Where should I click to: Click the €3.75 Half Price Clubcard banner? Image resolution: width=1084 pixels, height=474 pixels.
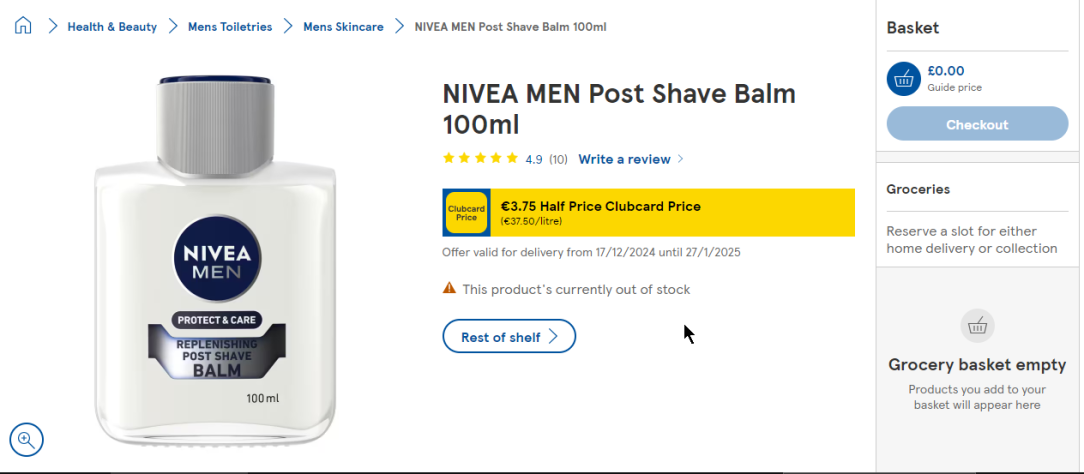pyautogui.click(x=670, y=212)
